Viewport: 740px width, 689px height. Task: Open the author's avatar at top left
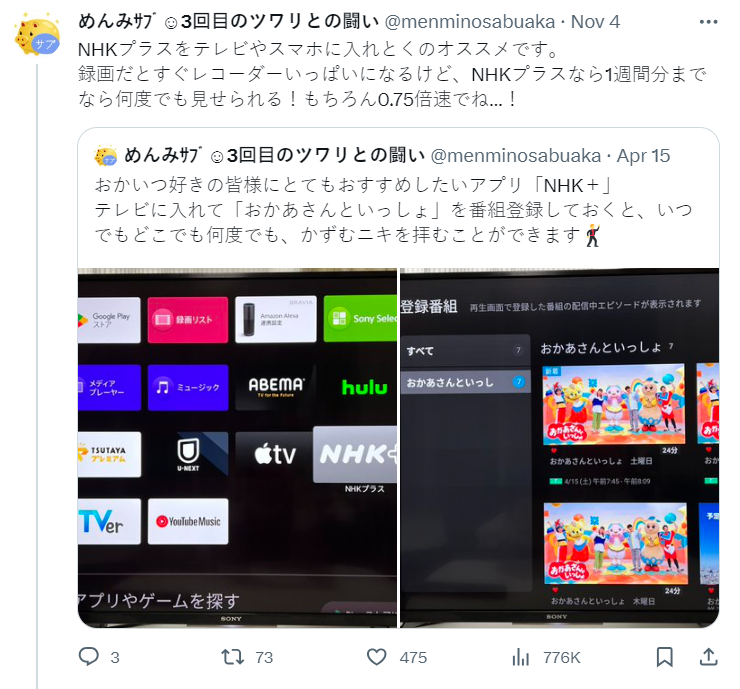pyautogui.click(x=37, y=36)
